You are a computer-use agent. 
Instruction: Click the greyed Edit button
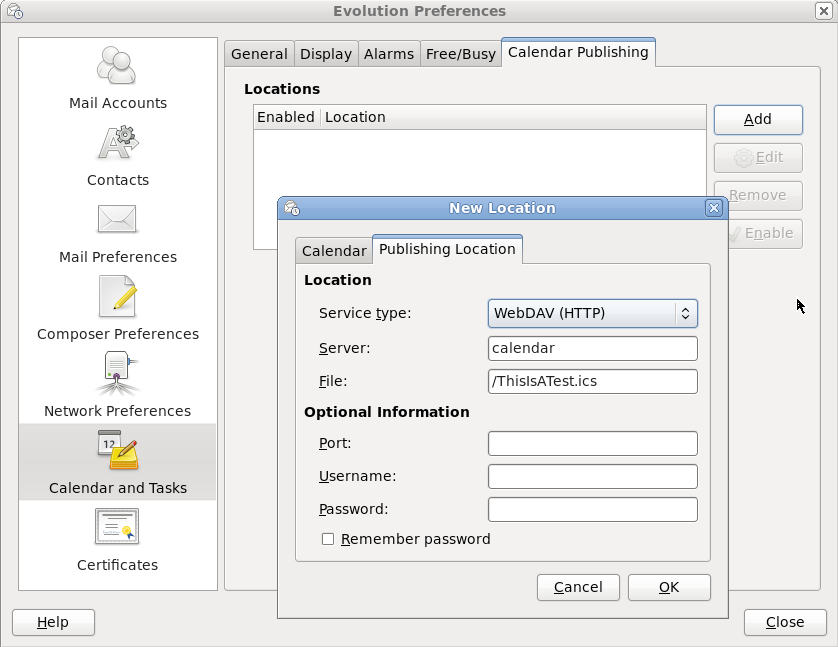tap(758, 158)
